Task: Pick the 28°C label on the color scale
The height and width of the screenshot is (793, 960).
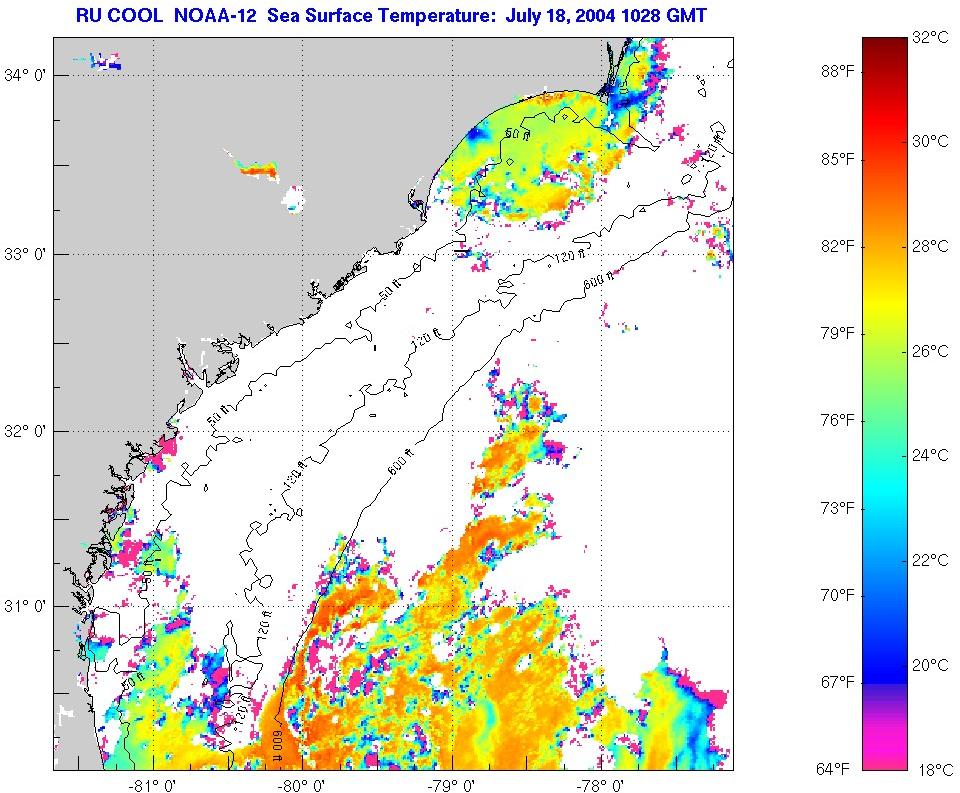Action: tap(929, 246)
